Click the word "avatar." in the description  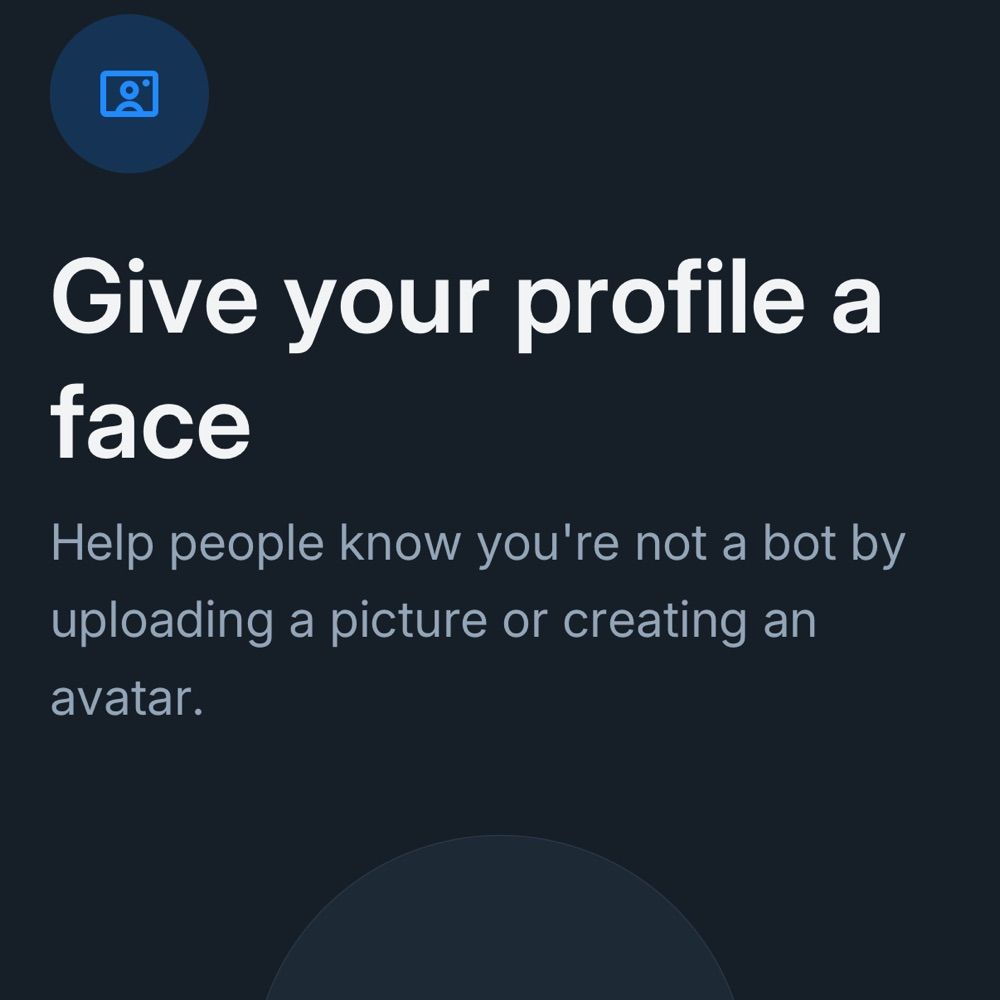(127, 699)
